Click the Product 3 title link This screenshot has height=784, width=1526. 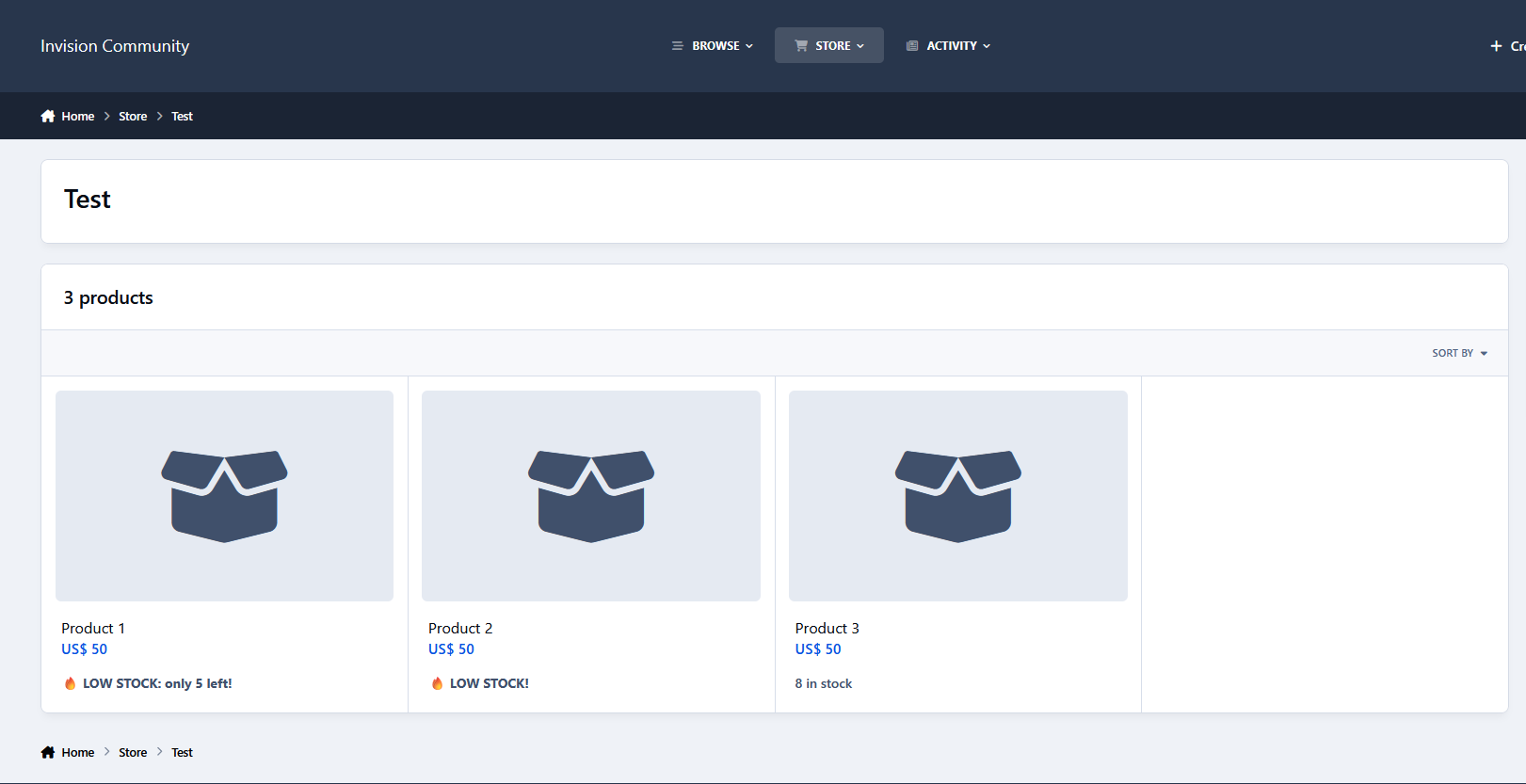(x=827, y=628)
